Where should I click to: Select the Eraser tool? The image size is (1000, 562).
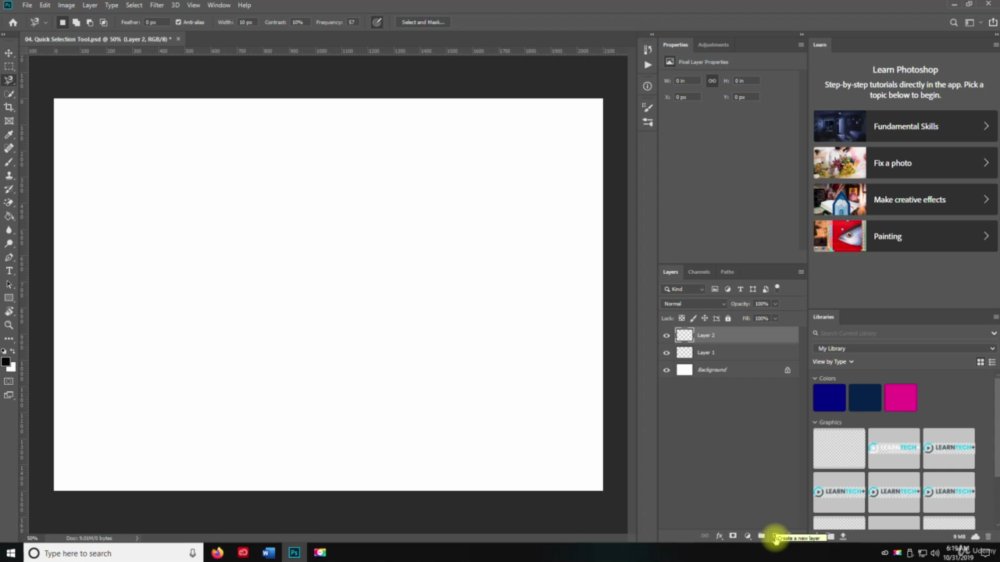9,203
